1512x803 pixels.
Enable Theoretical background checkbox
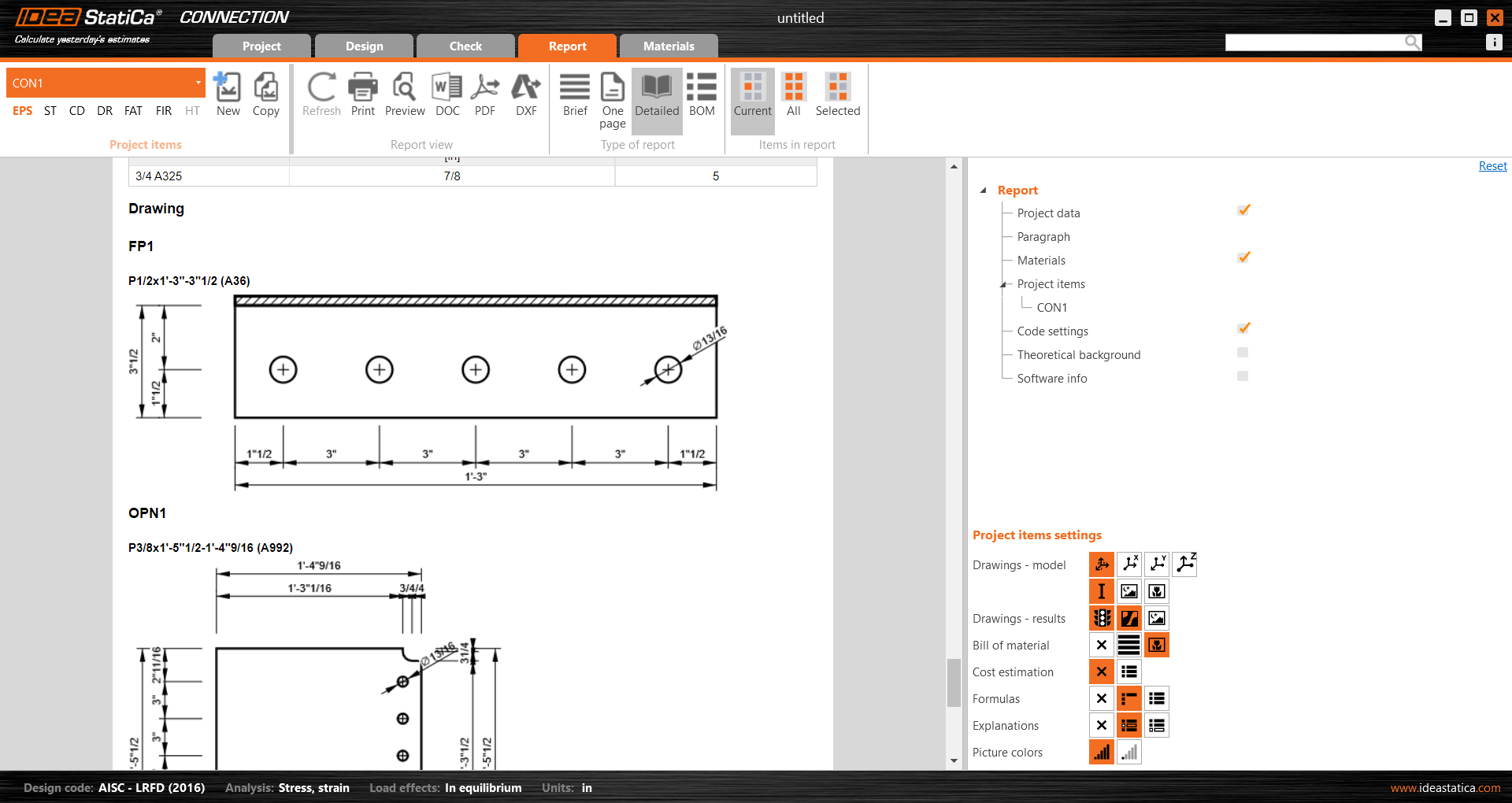pos(1243,353)
